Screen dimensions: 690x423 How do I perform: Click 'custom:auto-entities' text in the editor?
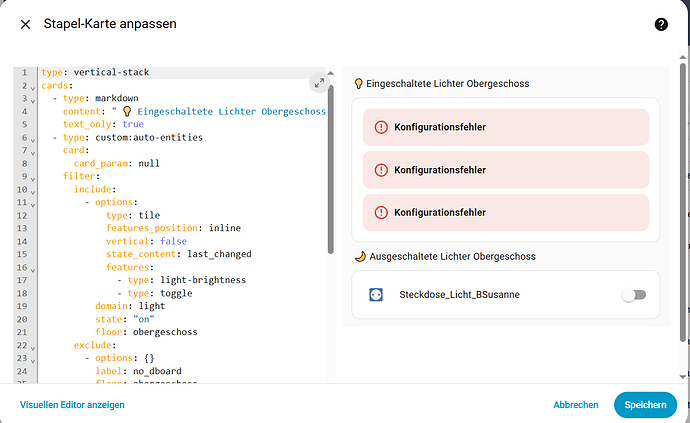point(149,137)
